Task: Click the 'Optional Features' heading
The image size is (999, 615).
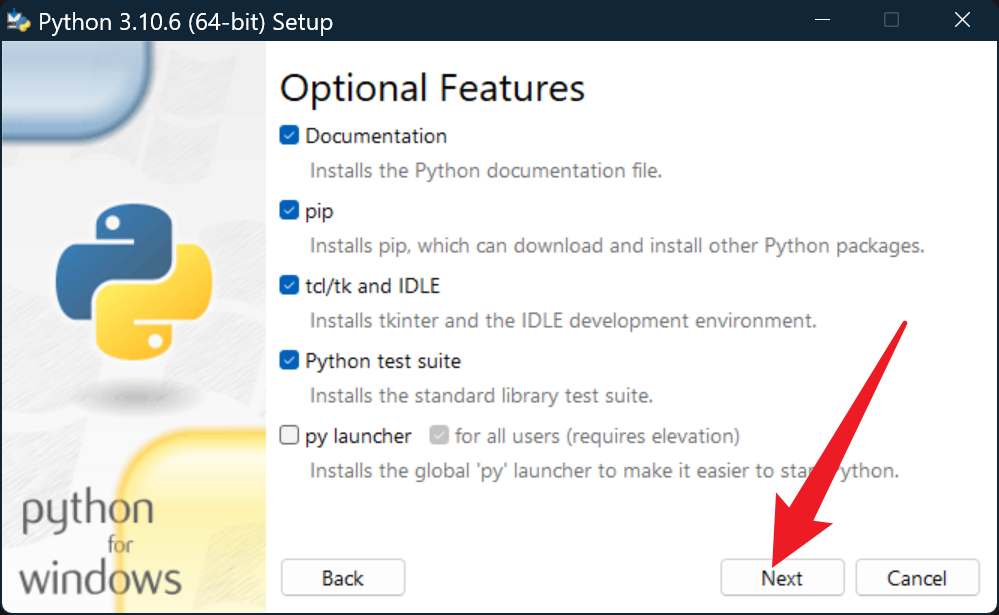Action: pos(432,88)
